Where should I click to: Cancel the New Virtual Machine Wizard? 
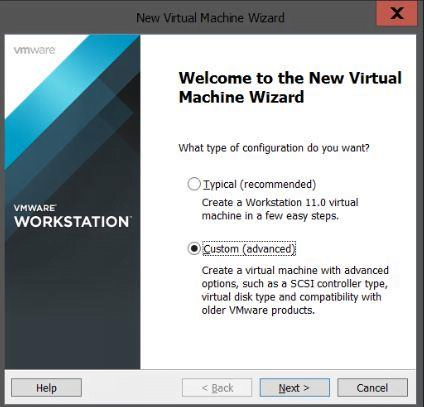pos(372,388)
